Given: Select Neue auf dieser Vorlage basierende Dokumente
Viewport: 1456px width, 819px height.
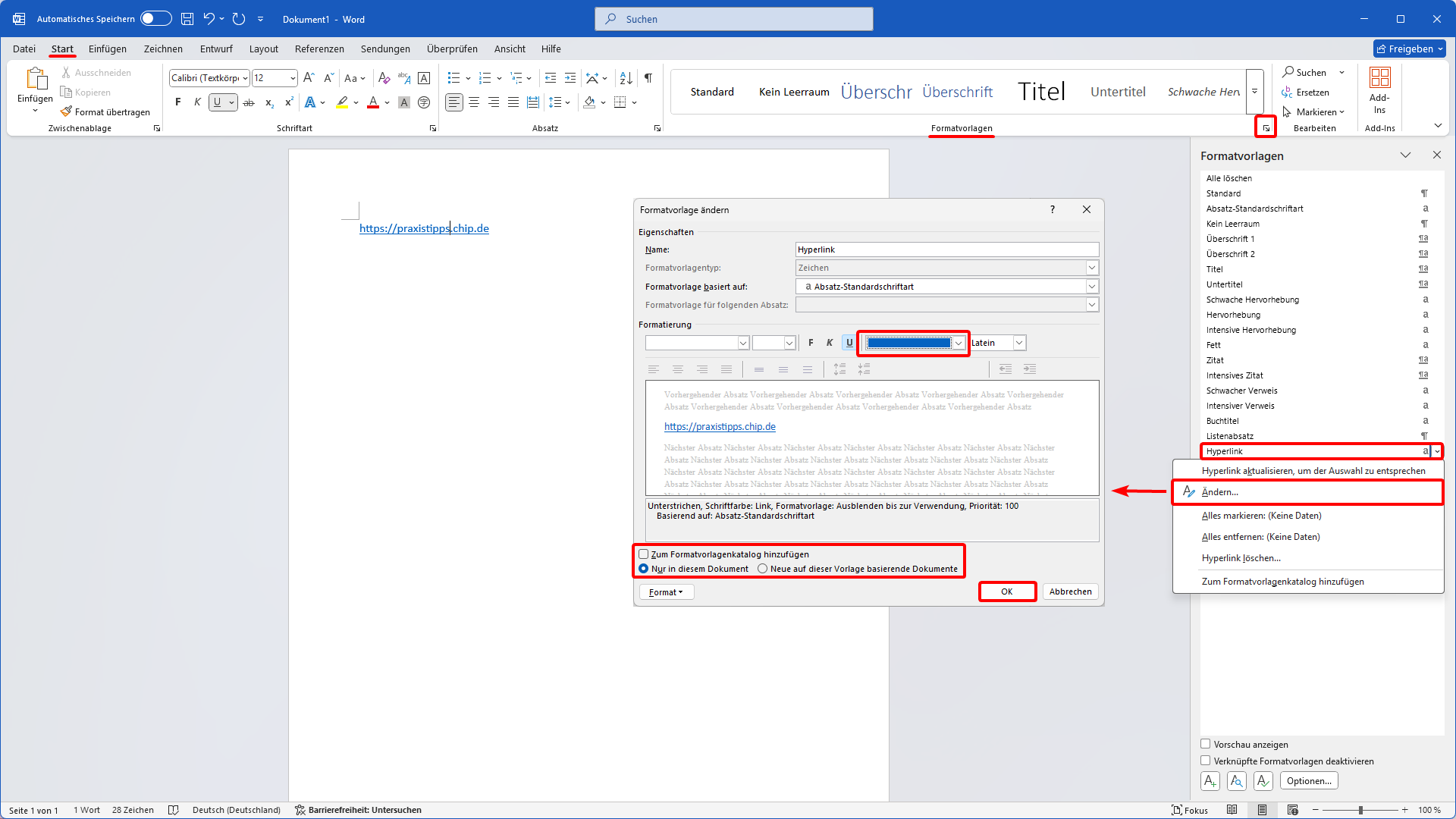Looking at the screenshot, I should [x=763, y=569].
